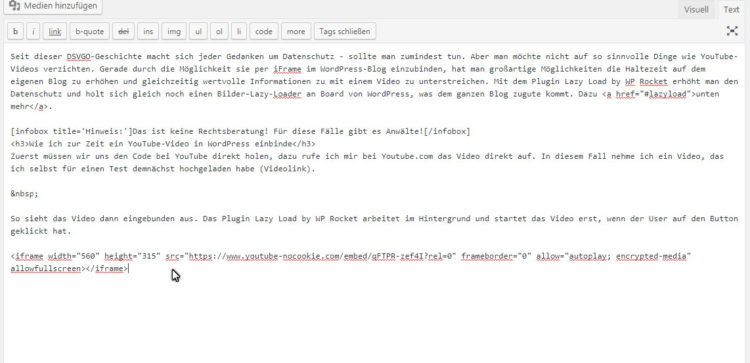
Task: Click the word 'iFrame' in first paragraph
Action: point(287,69)
